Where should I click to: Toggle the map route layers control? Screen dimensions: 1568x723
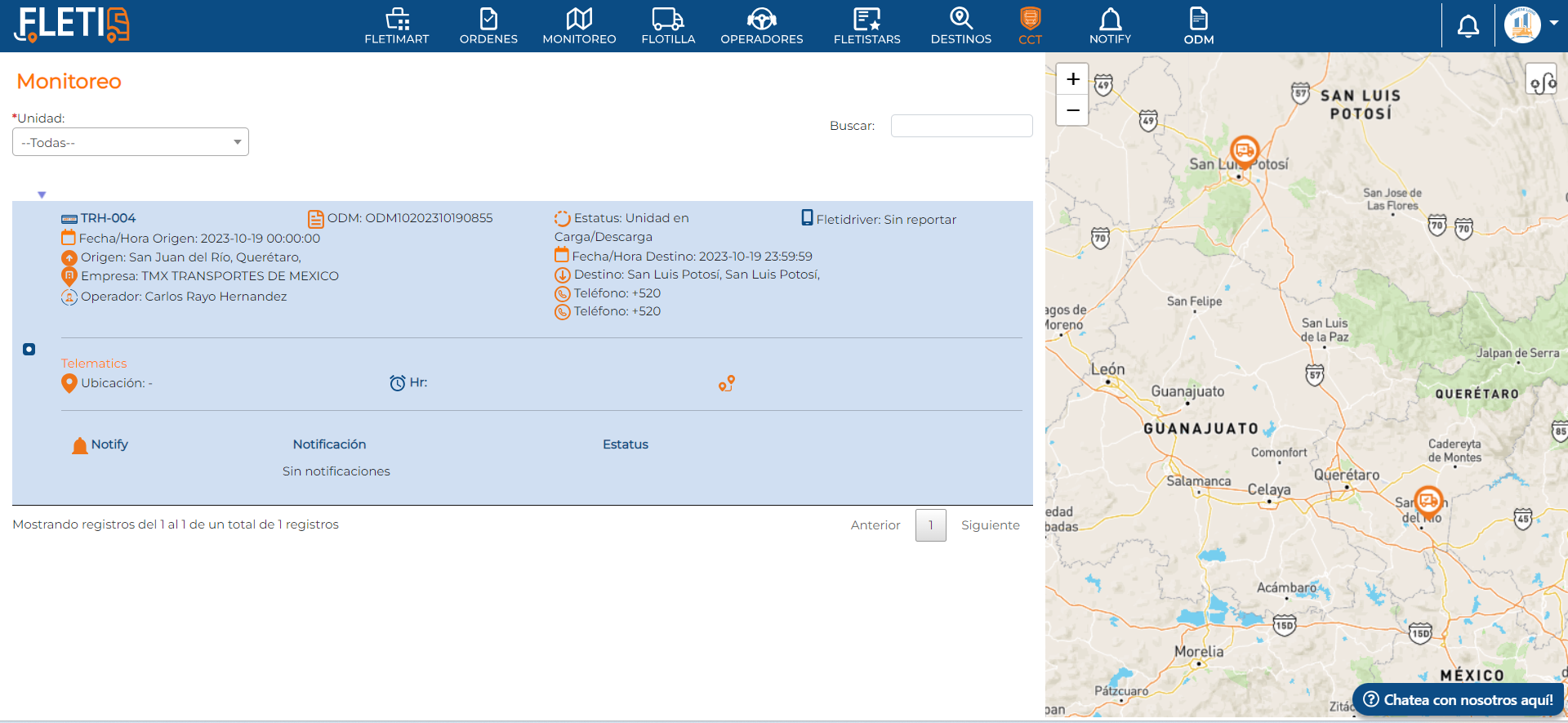coord(1542,81)
